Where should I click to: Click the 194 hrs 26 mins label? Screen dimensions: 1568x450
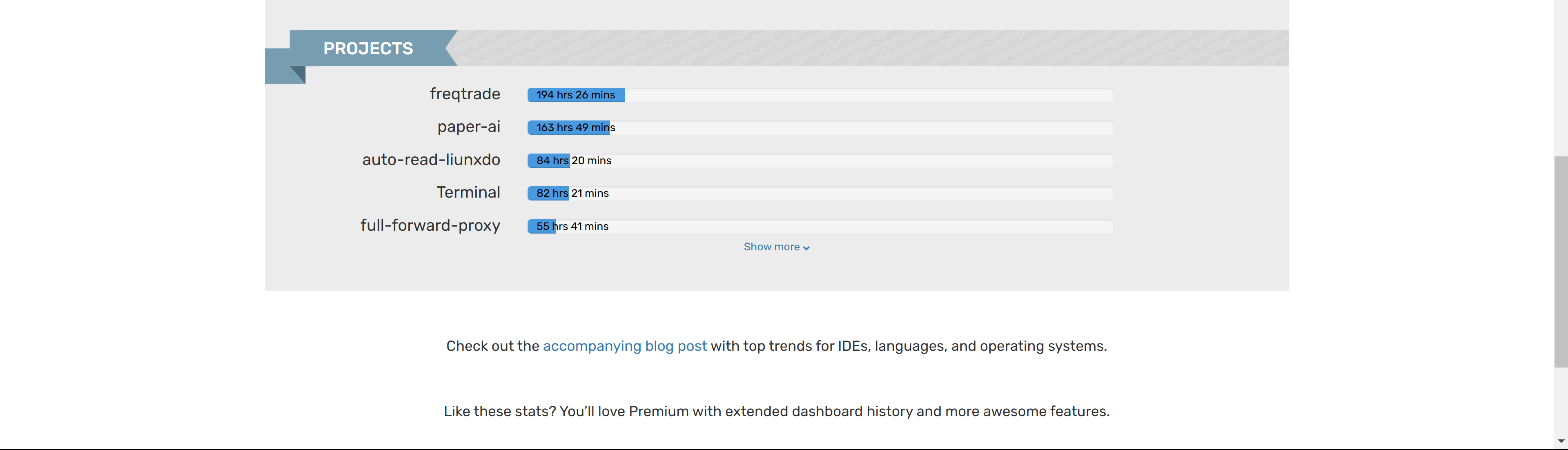(x=575, y=94)
